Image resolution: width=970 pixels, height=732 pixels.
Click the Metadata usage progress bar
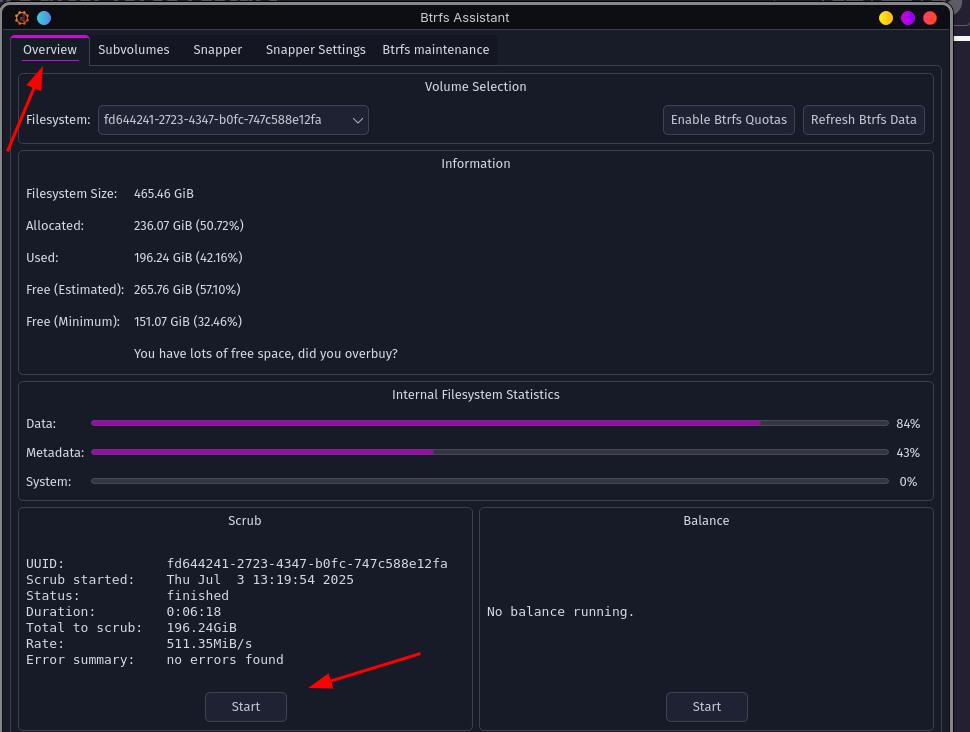point(489,452)
